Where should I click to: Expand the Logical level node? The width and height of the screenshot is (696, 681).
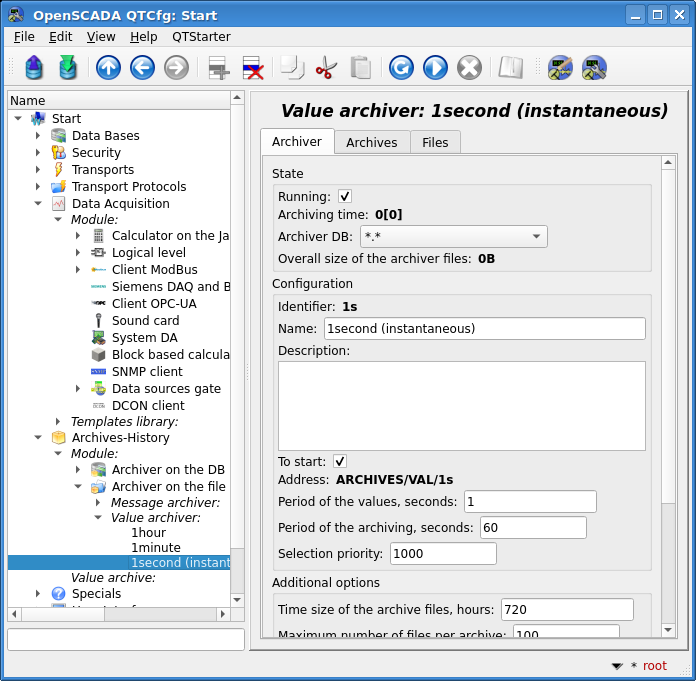coord(78,252)
